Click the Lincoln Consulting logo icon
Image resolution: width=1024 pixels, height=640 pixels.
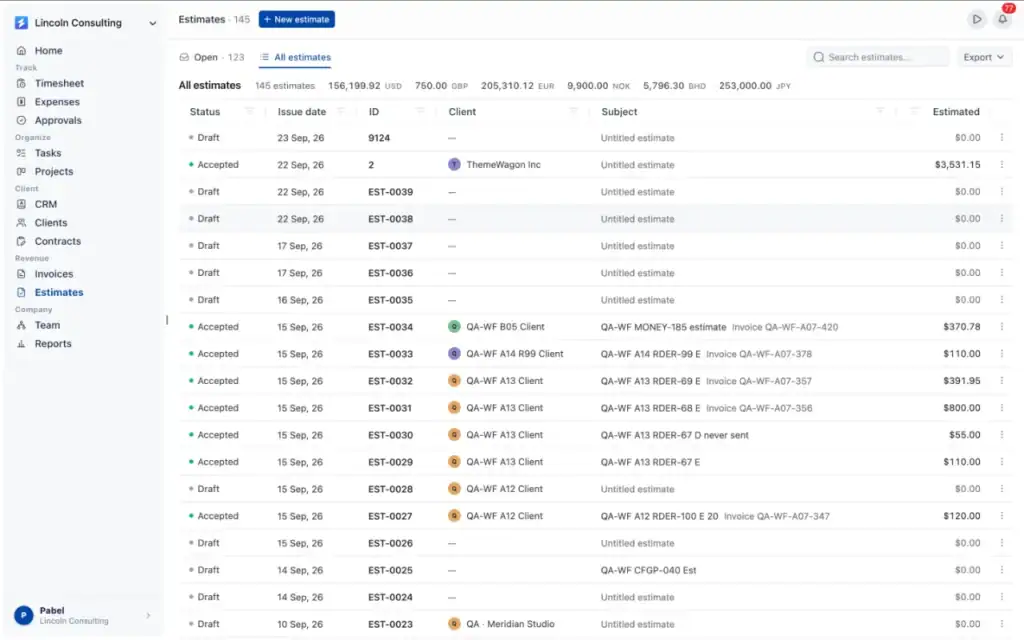click(x=22, y=23)
